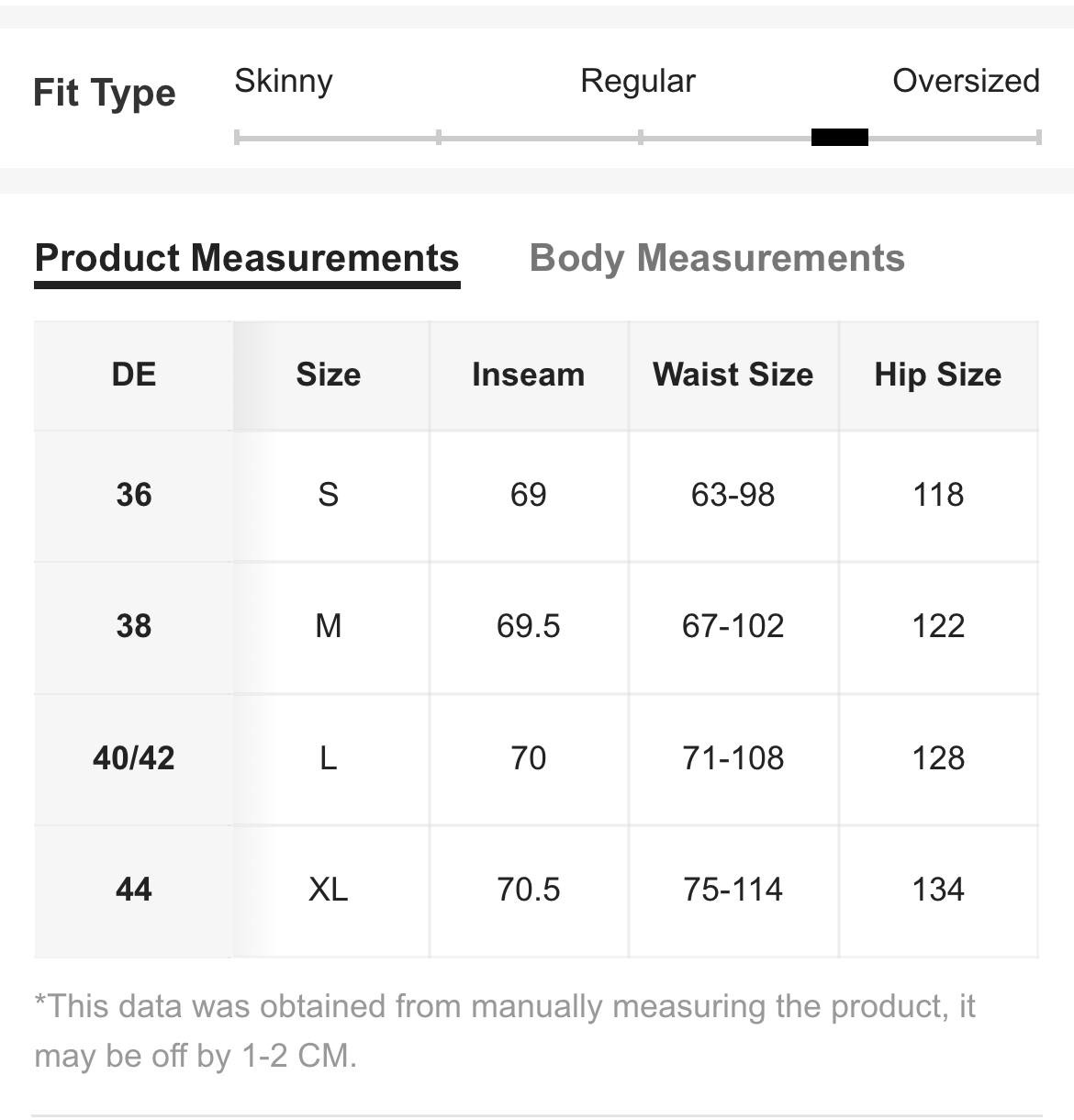Select the DE 36 row label
The width and height of the screenshot is (1074, 1120).
coord(134,495)
